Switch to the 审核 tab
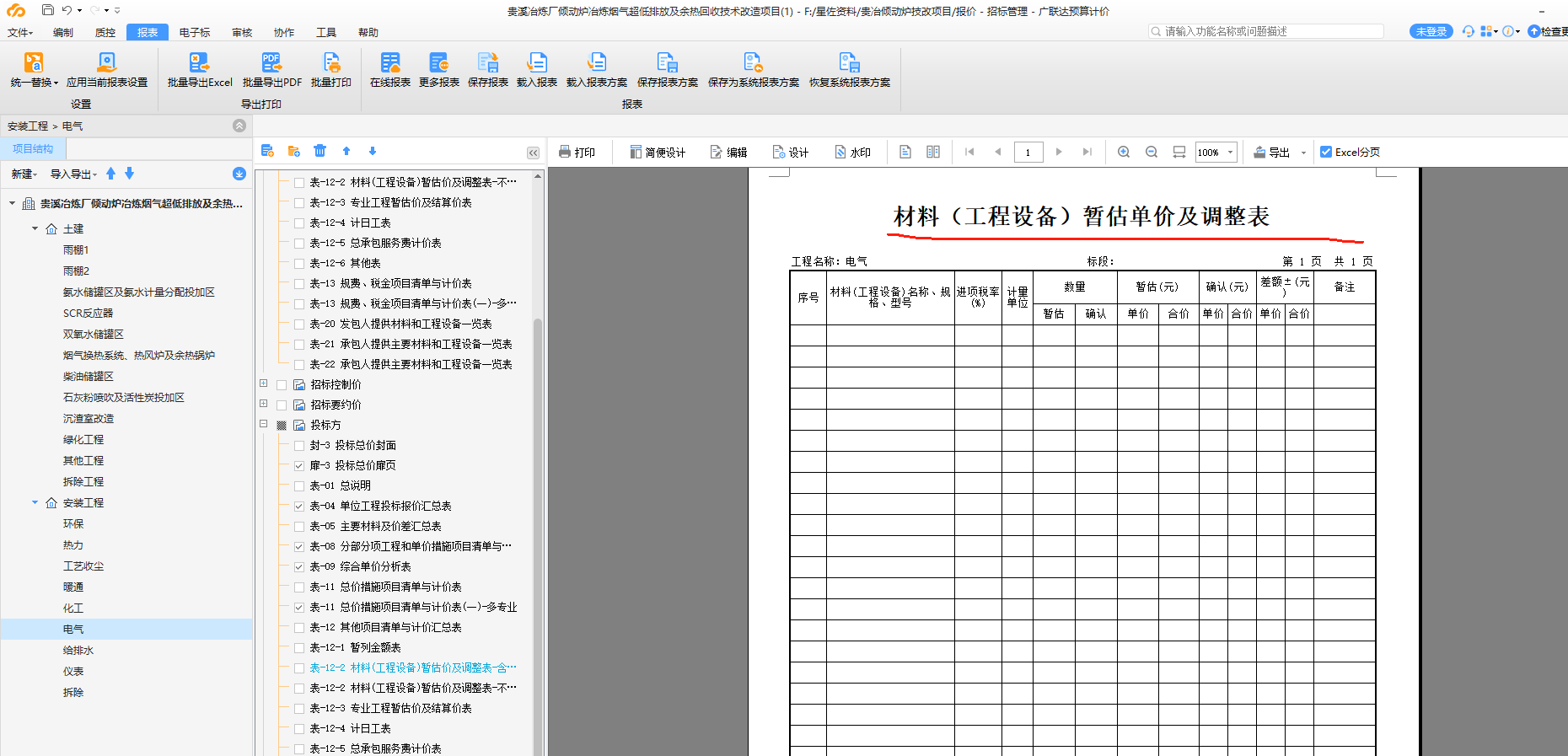The width and height of the screenshot is (1568, 756). (242, 32)
